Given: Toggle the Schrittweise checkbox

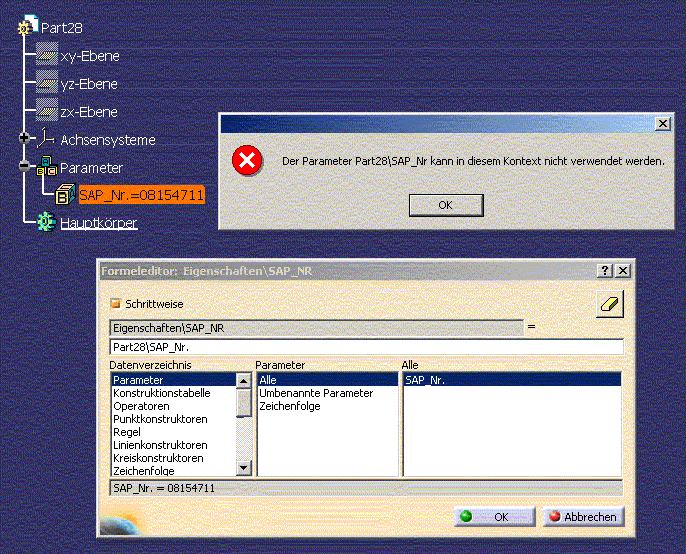Looking at the screenshot, I should [x=116, y=303].
